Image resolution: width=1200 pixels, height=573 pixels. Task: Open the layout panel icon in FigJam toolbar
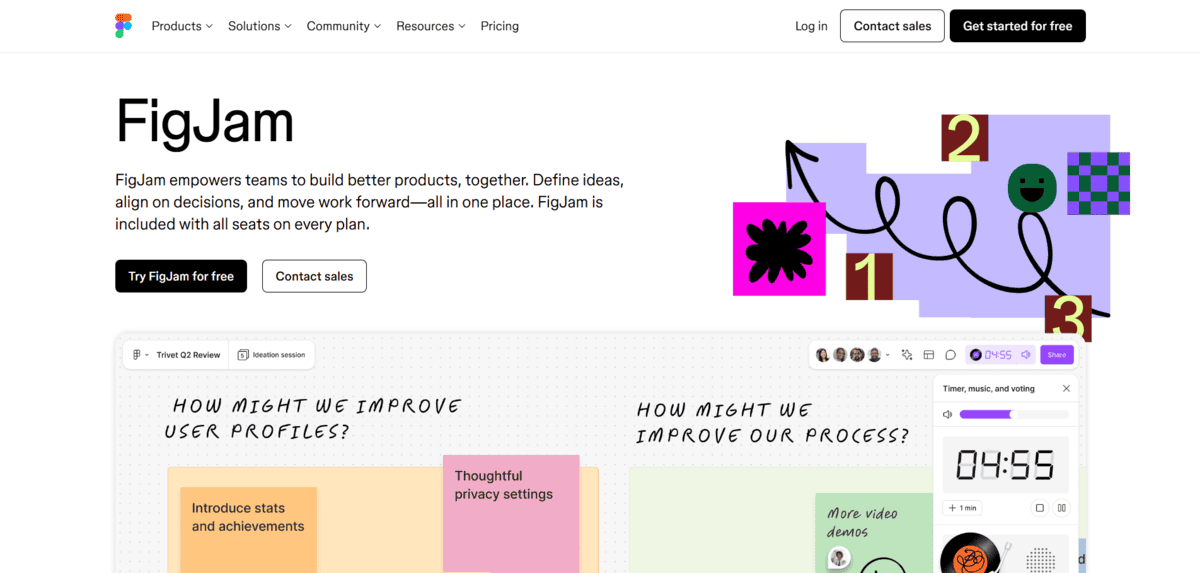929,355
